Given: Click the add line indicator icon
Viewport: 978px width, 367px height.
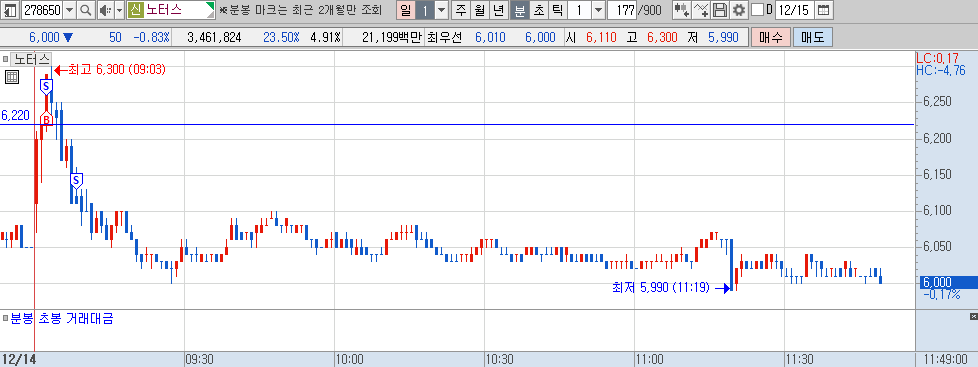Looking at the screenshot, I should (x=702, y=9).
